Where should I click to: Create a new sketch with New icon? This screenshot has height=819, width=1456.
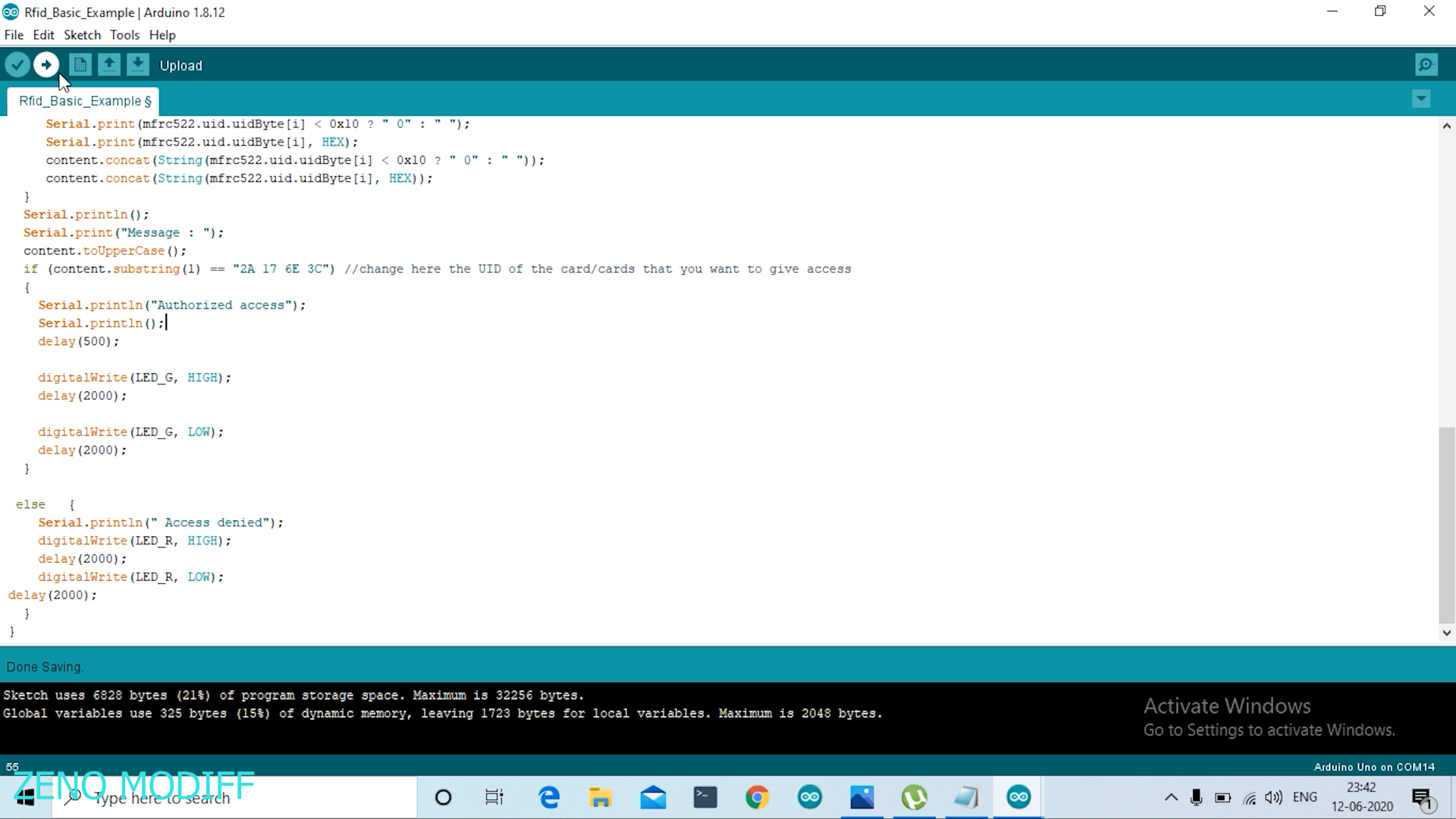click(80, 65)
